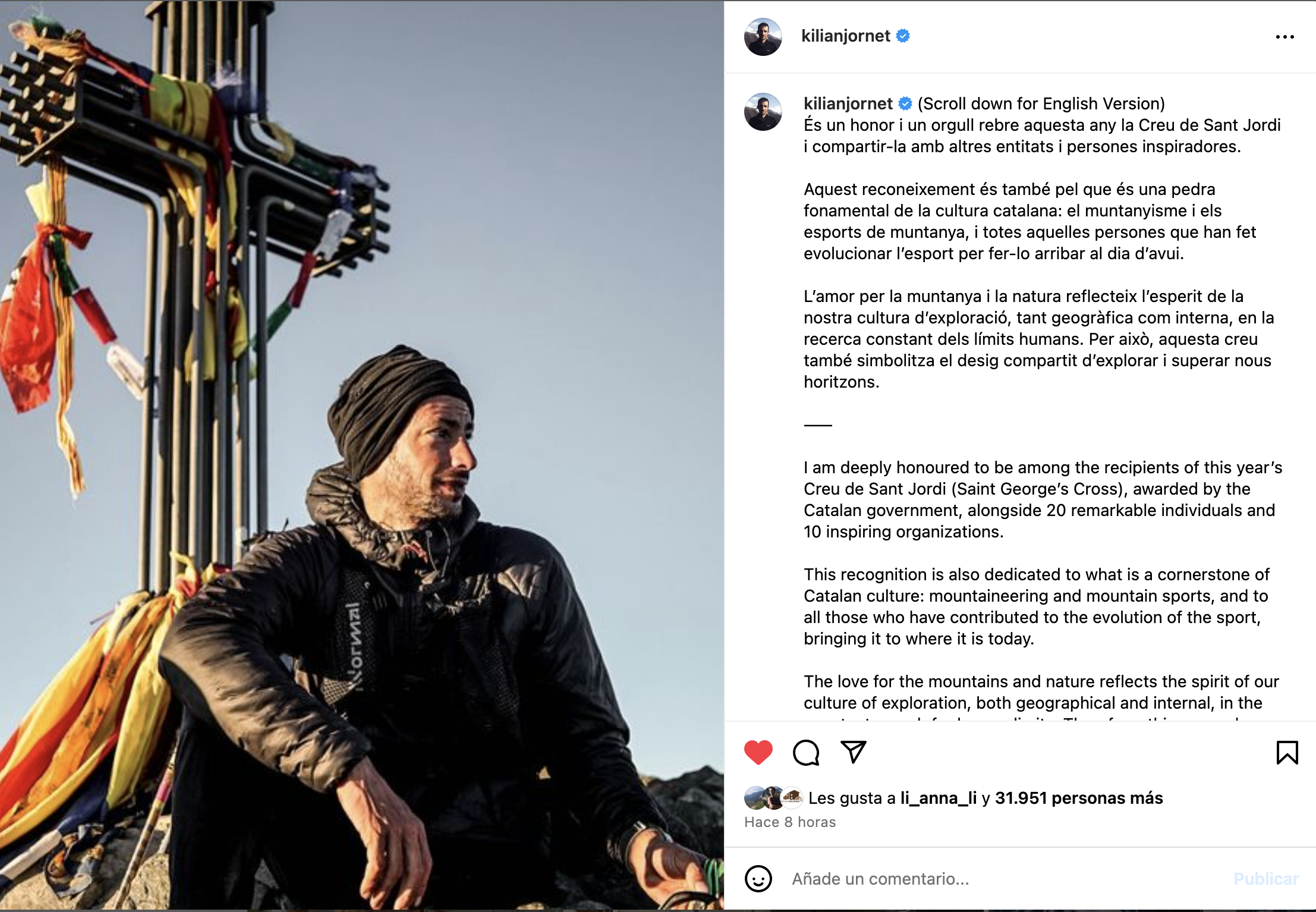This screenshot has height=912, width=1316.
Task: Share the post with the paper plane icon
Action: click(x=853, y=752)
